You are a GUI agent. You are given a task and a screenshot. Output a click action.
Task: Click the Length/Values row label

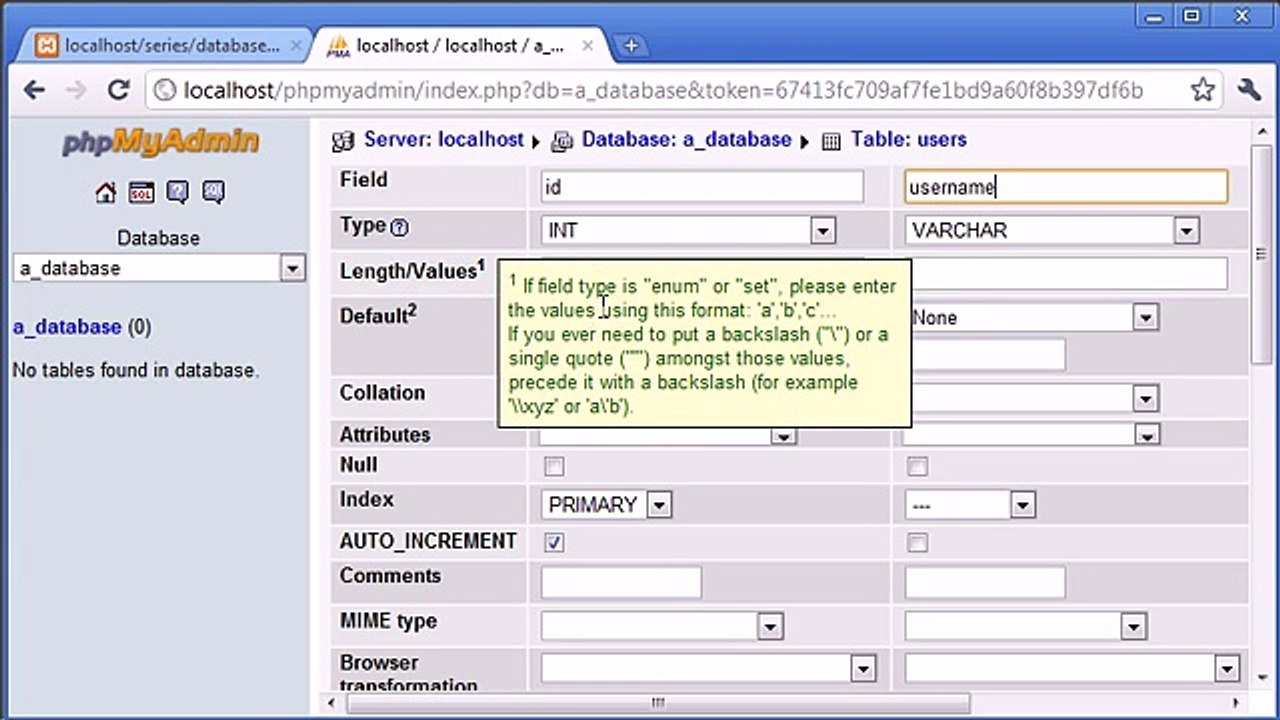click(412, 270)
